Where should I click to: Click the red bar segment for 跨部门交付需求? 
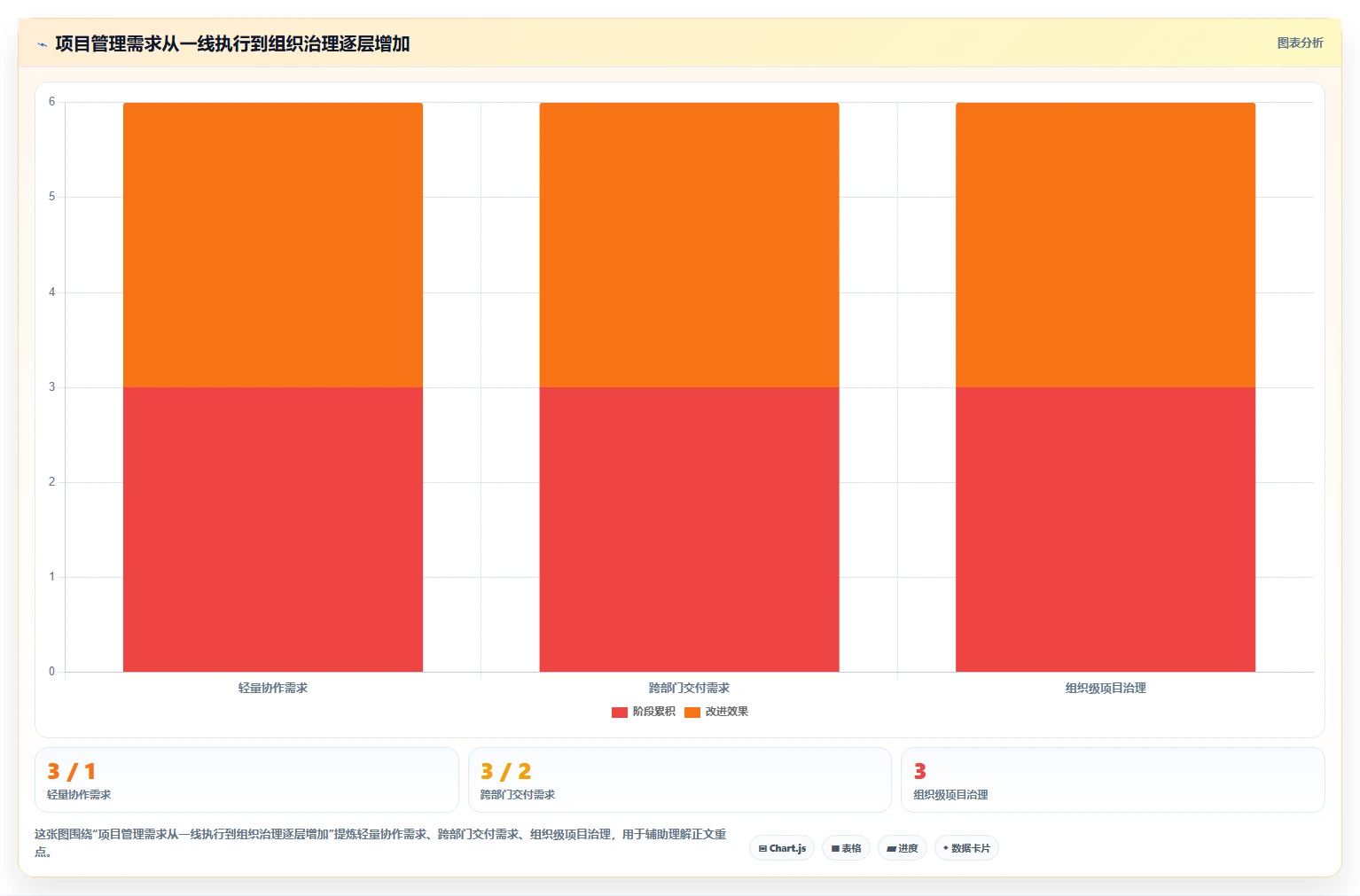pos(689,529)
